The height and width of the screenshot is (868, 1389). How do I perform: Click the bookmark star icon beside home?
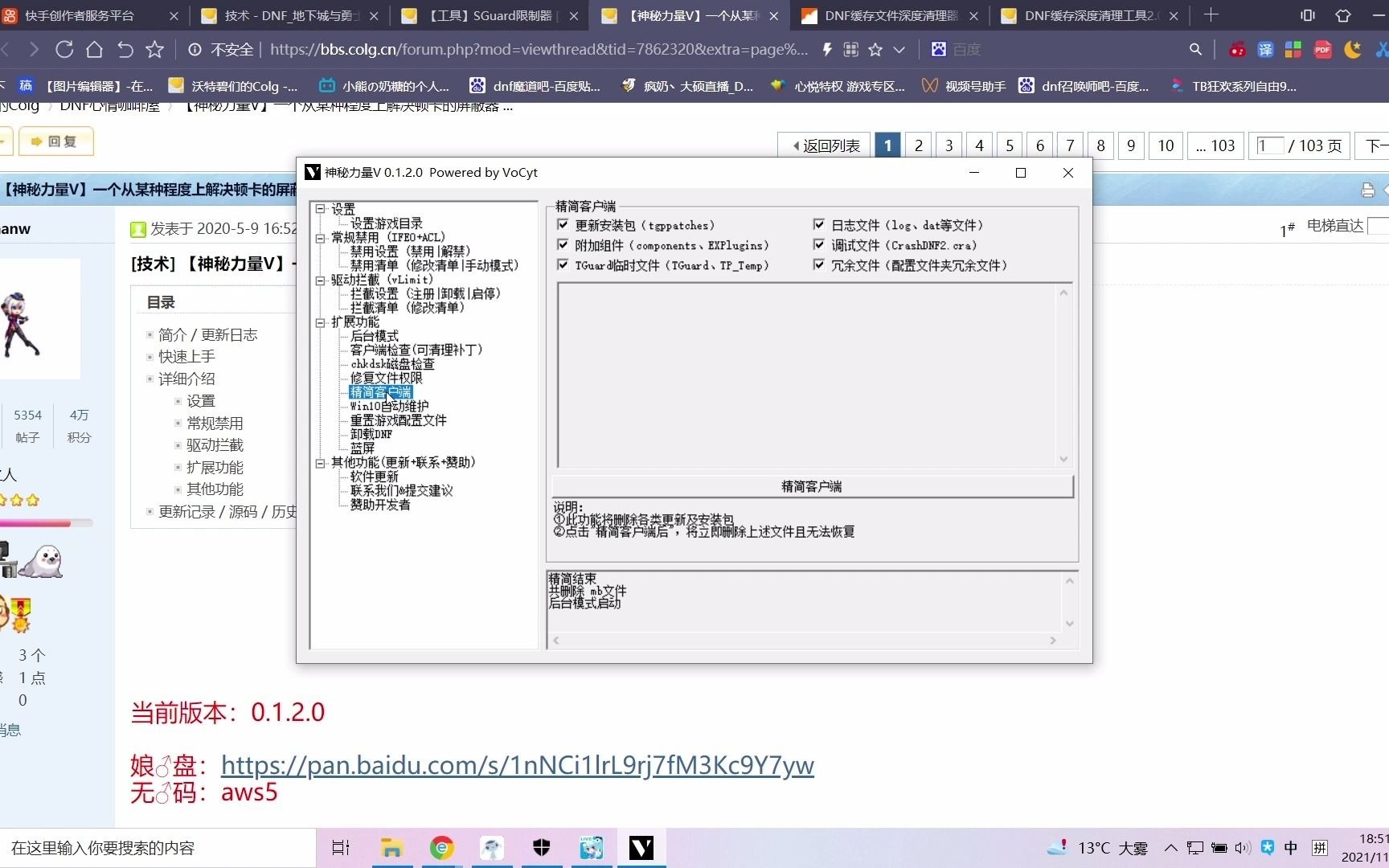(x=154, y=50)
